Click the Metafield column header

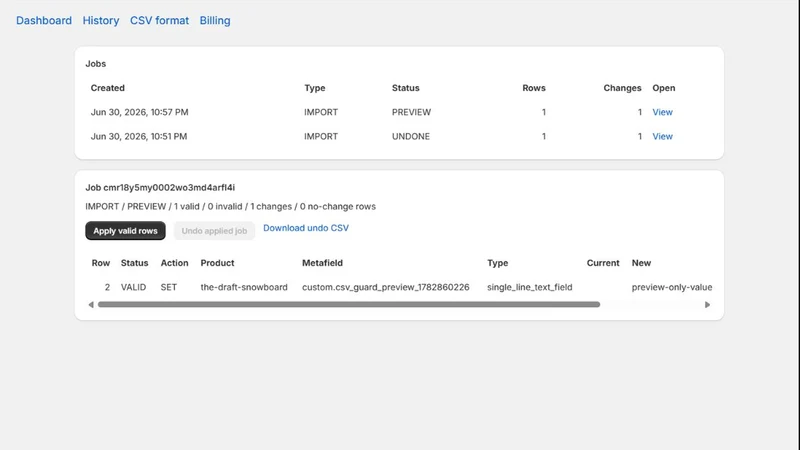coord(322,263)
